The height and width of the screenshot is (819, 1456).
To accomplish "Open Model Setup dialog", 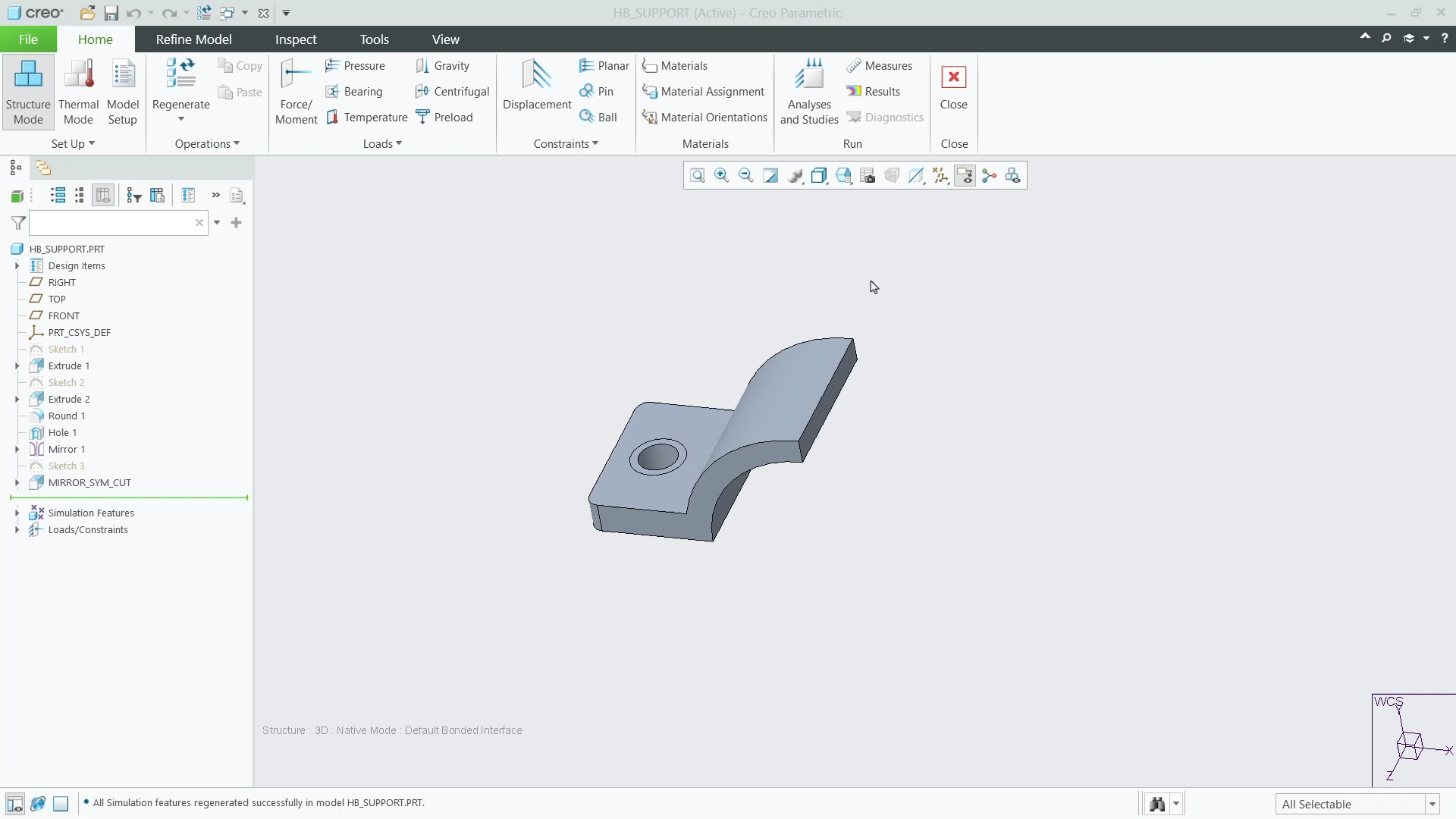I will [123, 92].
